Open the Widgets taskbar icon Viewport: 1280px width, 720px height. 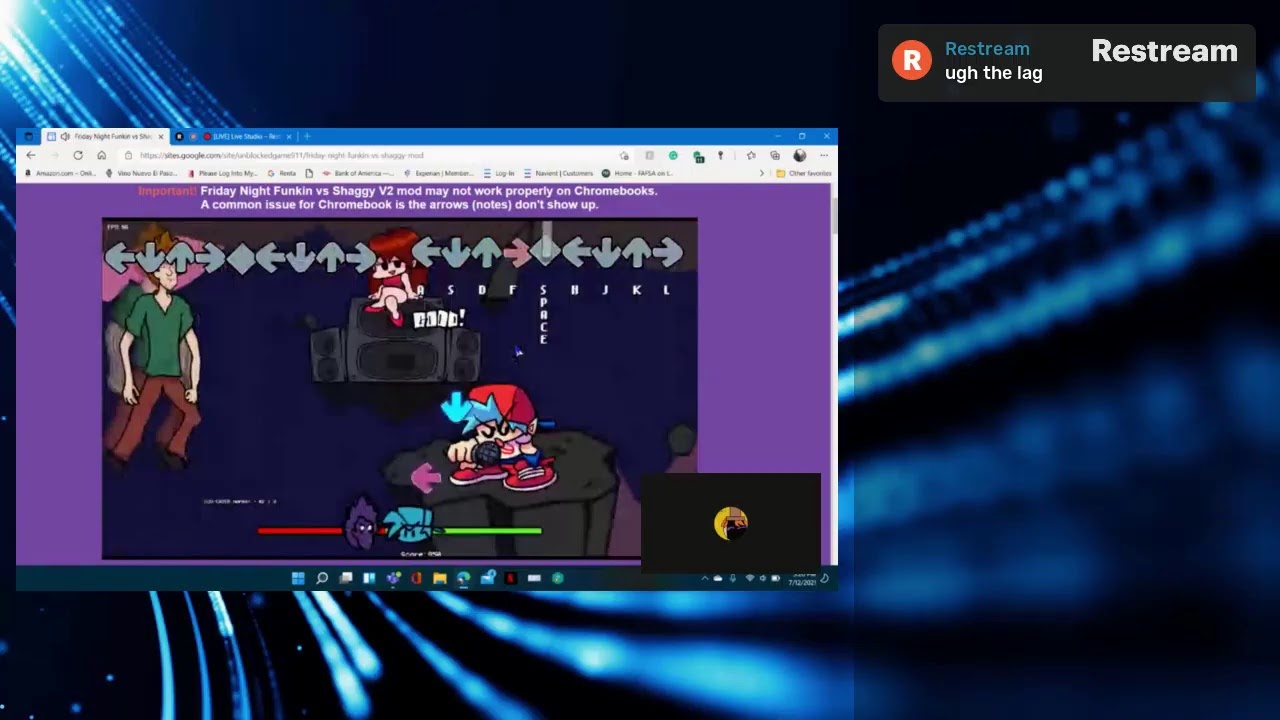[x=369, y=578]
